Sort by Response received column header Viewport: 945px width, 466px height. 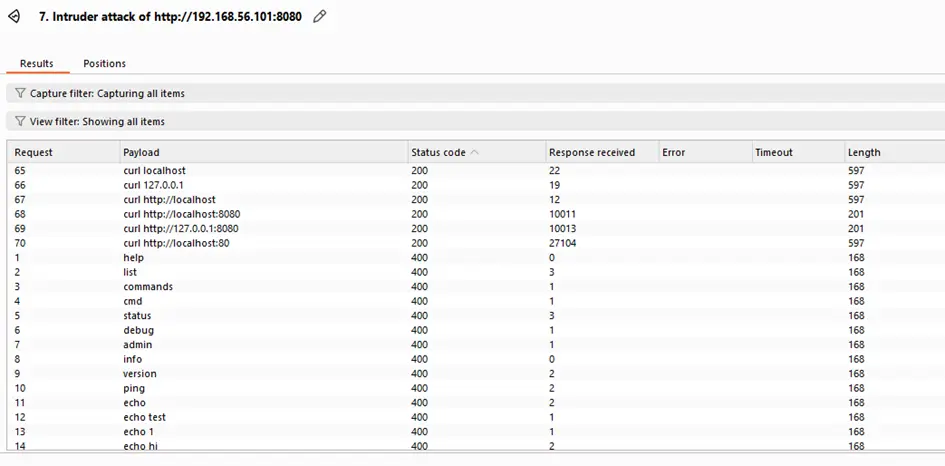point(602,153)
